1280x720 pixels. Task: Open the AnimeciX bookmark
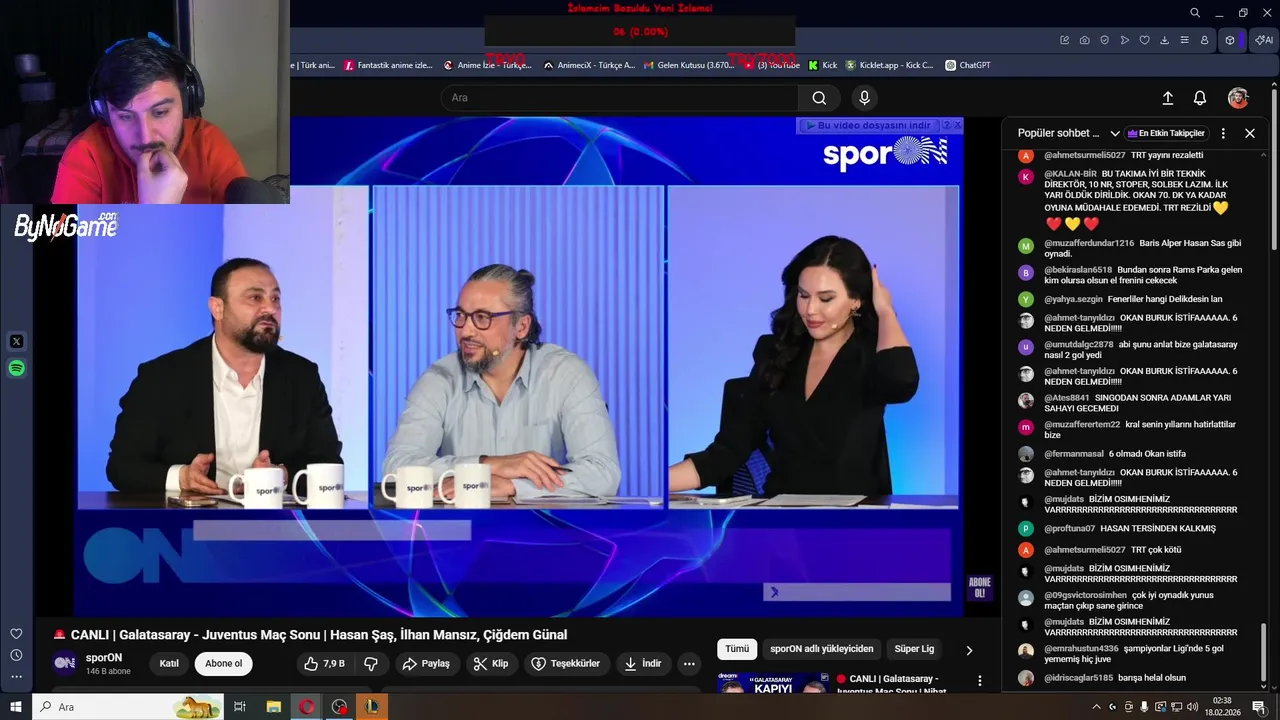(588, 65)
